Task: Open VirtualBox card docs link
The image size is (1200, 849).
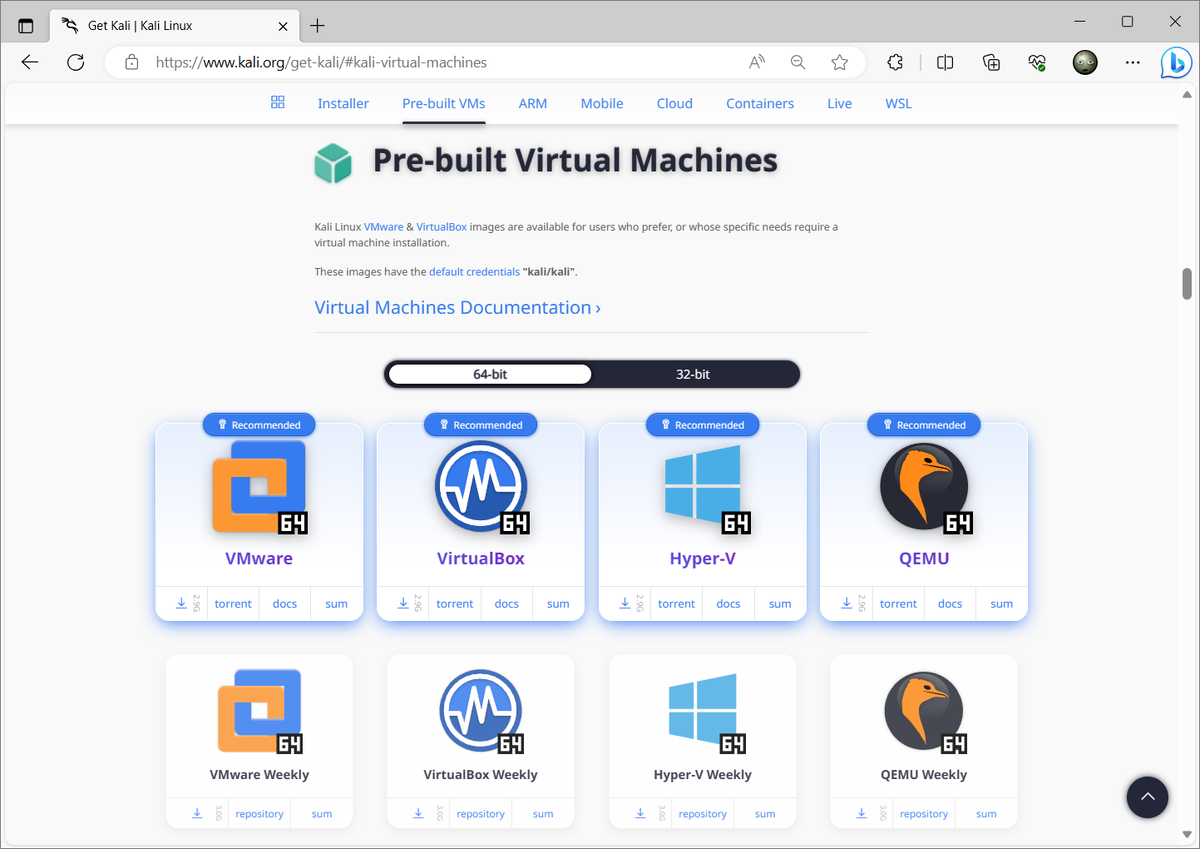Action: point(507,603)
